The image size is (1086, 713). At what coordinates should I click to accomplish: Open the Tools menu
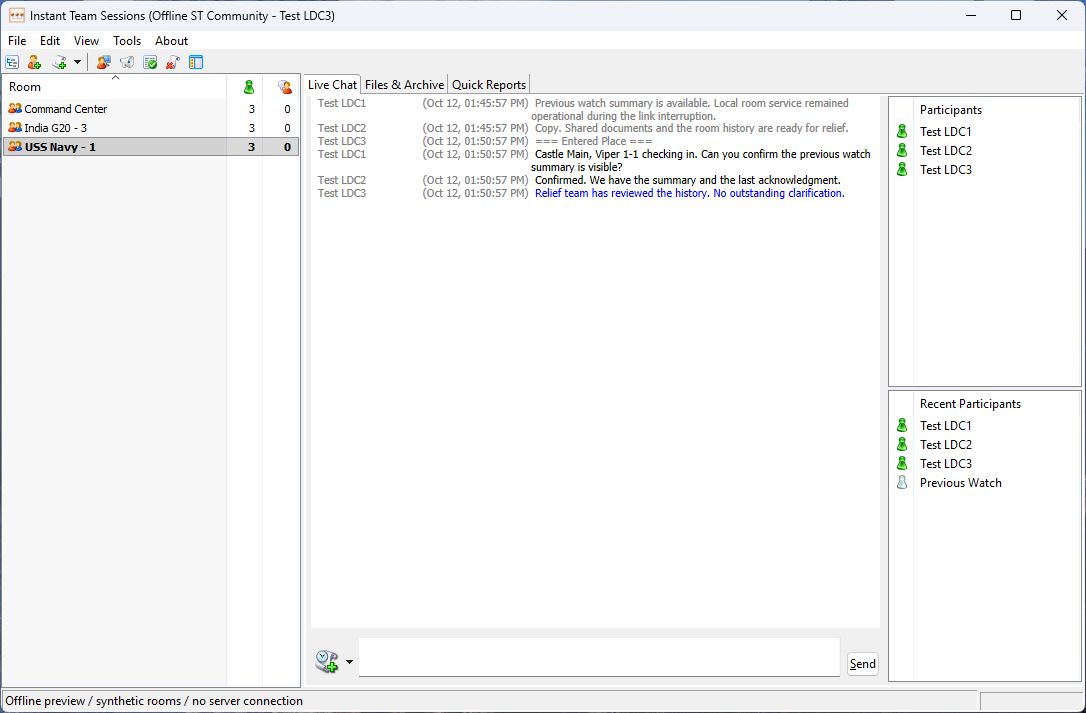click(x=127, y=41)
